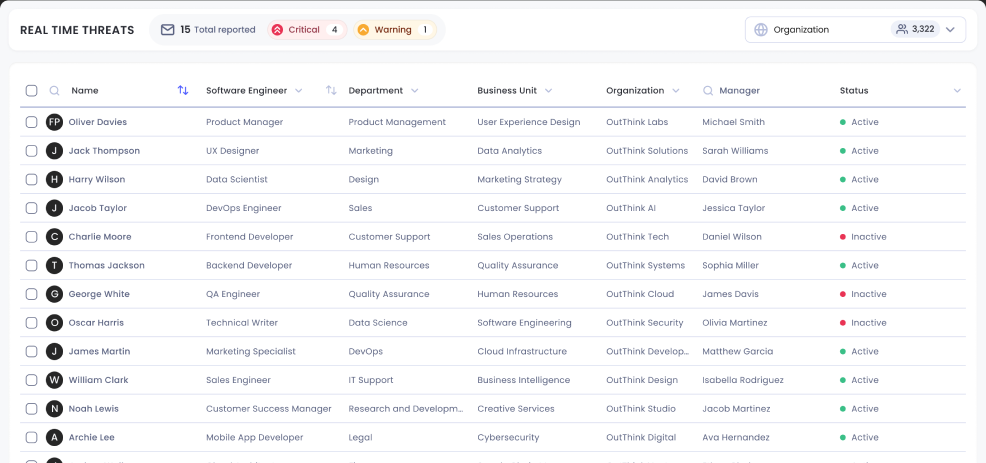
Task: Check the Archie Lee checkbox
Action: tap(31, 437)
